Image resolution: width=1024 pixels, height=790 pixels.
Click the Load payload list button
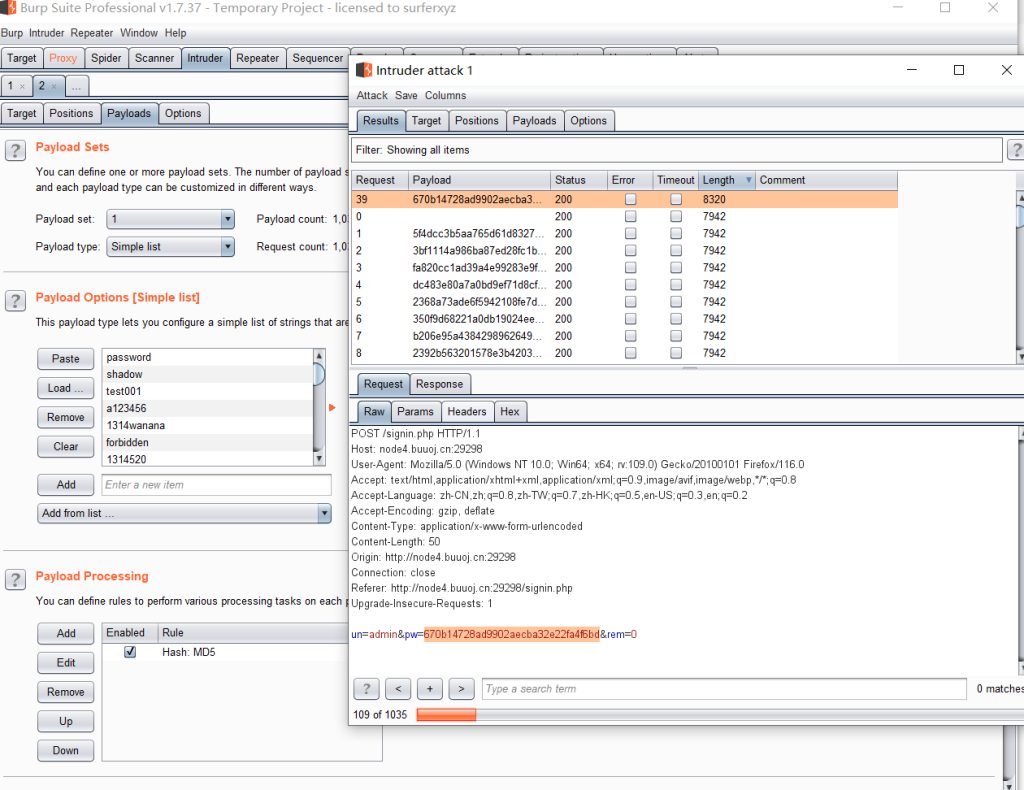(x=66, y=388)
